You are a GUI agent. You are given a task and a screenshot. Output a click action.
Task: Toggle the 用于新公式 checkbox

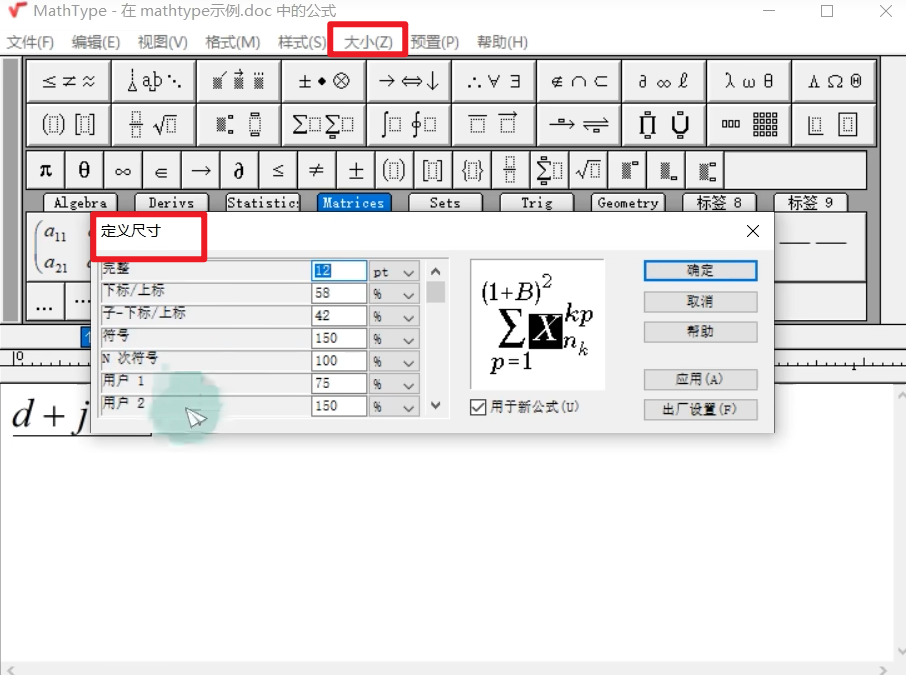[478, 407]
